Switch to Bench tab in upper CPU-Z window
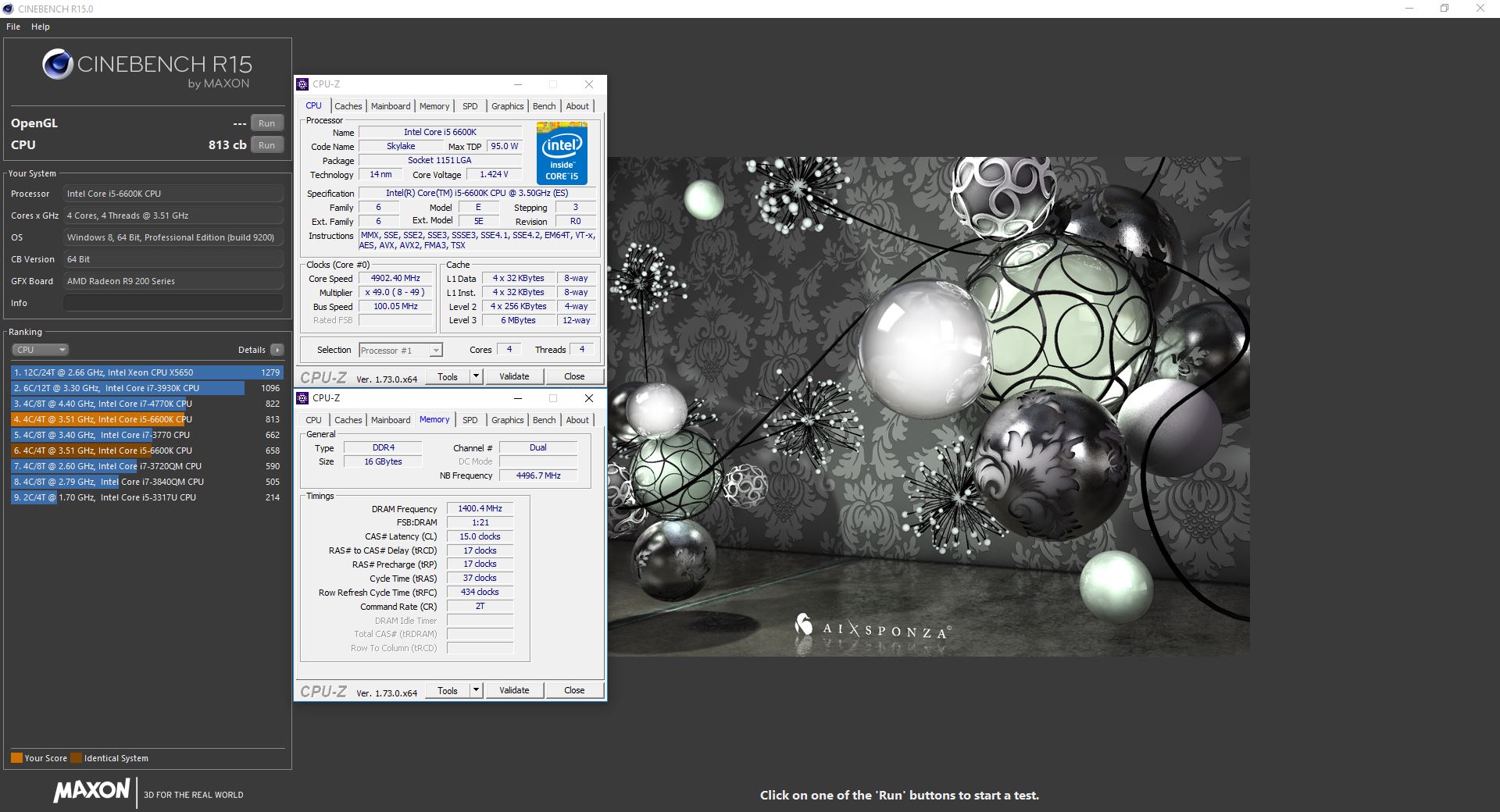This screenshot has width=1500, height=812. [x=545, y=106]
